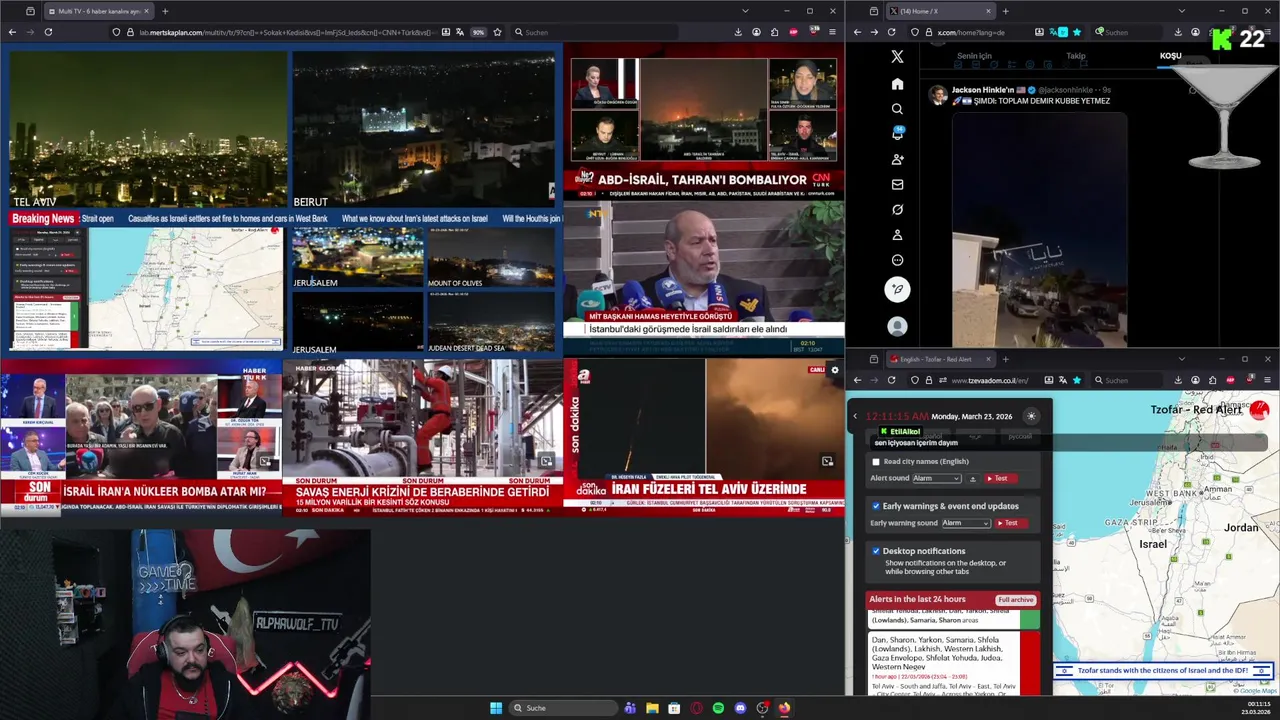Viewport: 1280px width, 720px height.
Task: Click Windows taskbar 'Suche' search box
Action: click(x=563, y=708)
